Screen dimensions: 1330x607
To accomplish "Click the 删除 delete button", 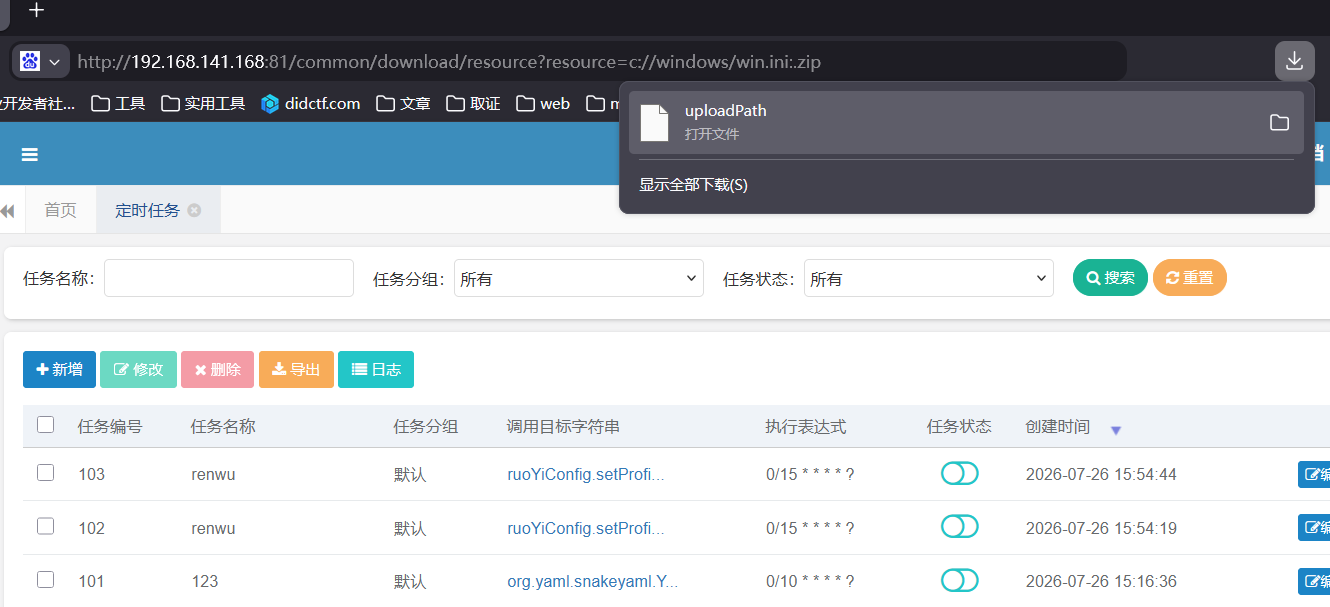I will click(x=217, y=369).
